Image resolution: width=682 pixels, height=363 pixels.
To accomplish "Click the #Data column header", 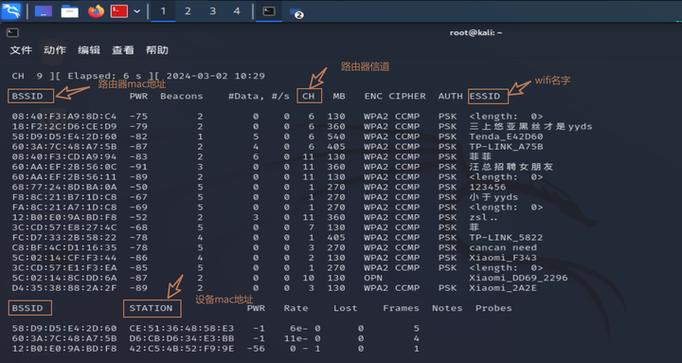I will 246,96.
